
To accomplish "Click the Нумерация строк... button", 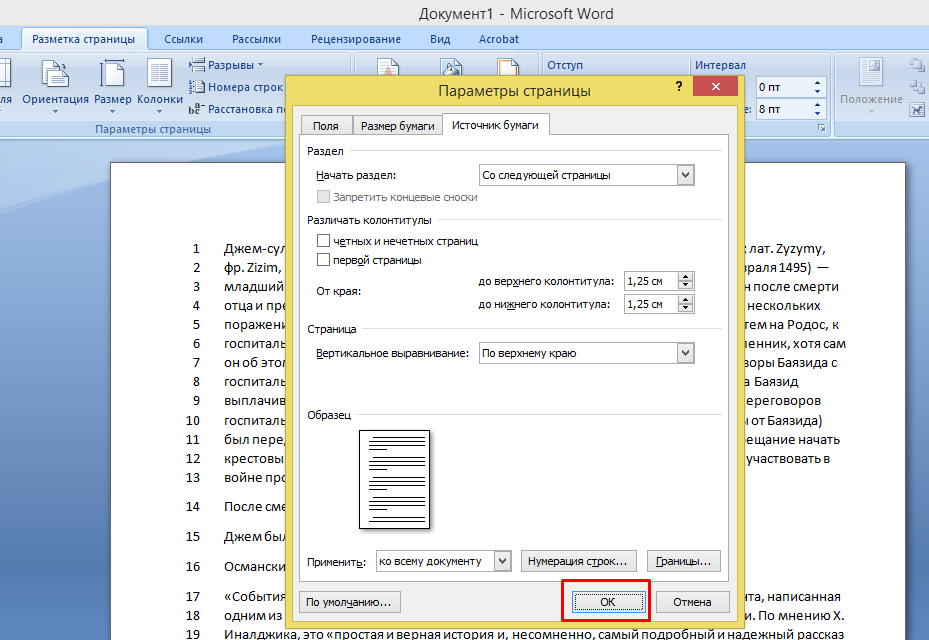I will click(578, 561).
